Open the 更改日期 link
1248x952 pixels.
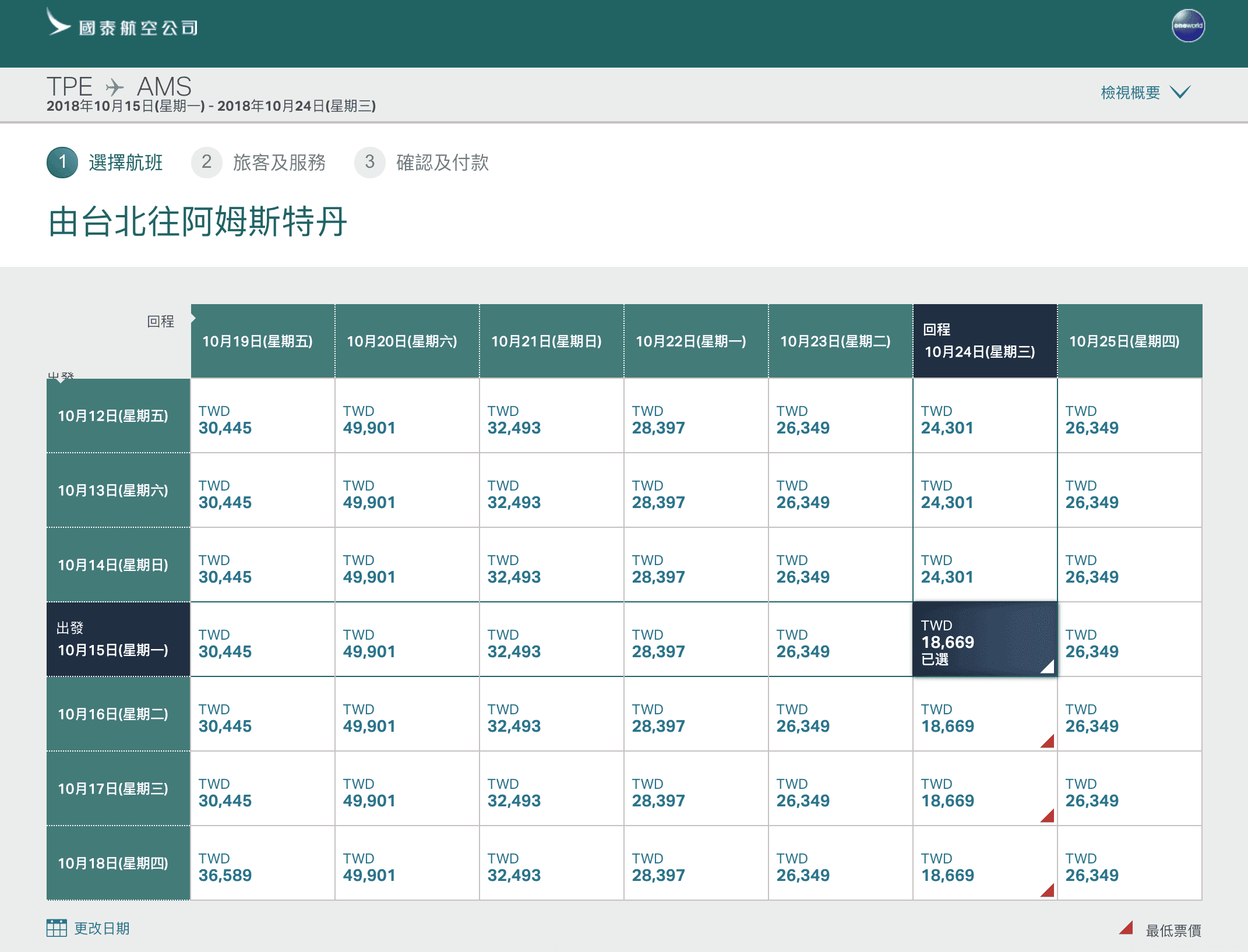(x=102, y=928)
